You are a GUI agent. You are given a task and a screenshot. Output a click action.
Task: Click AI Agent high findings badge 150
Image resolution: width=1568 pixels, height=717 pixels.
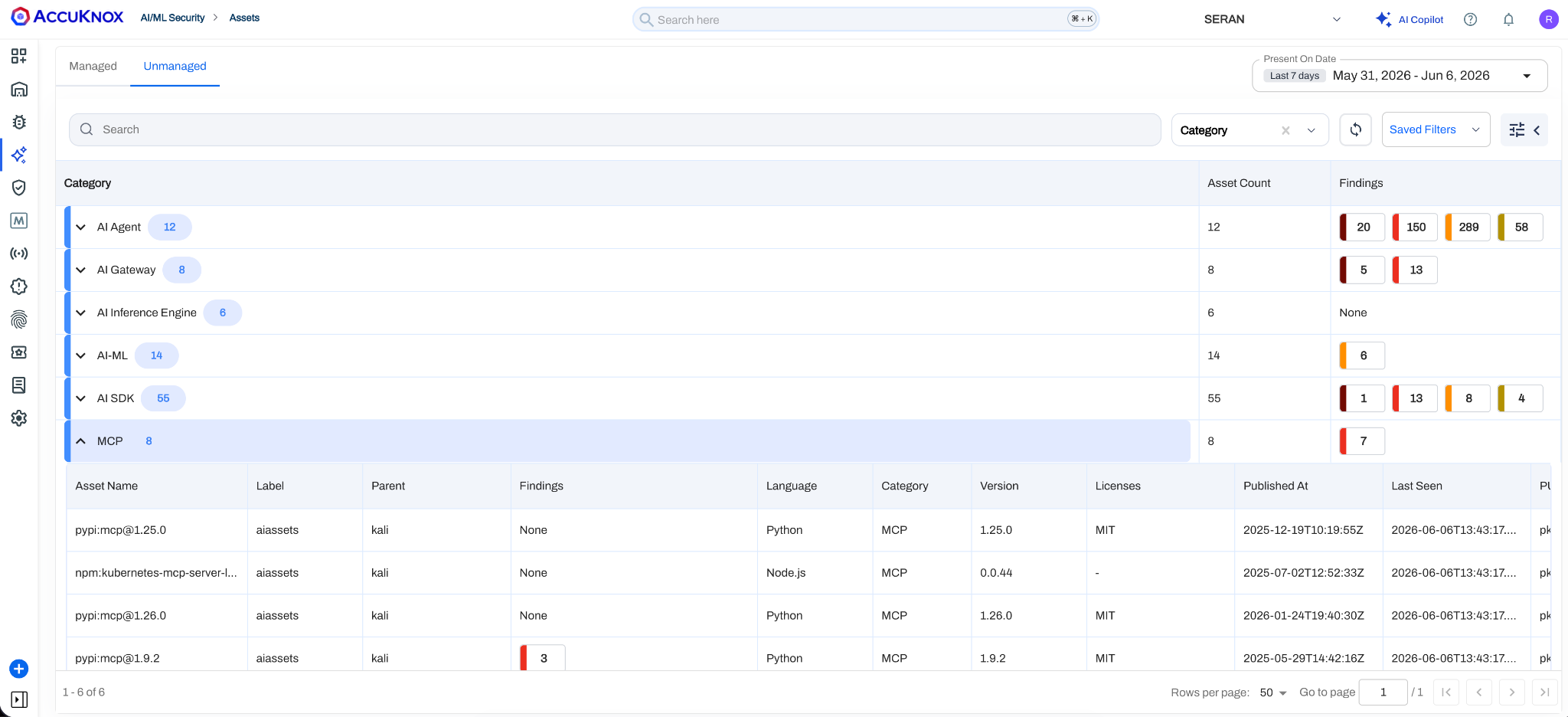click(1415, 227)
